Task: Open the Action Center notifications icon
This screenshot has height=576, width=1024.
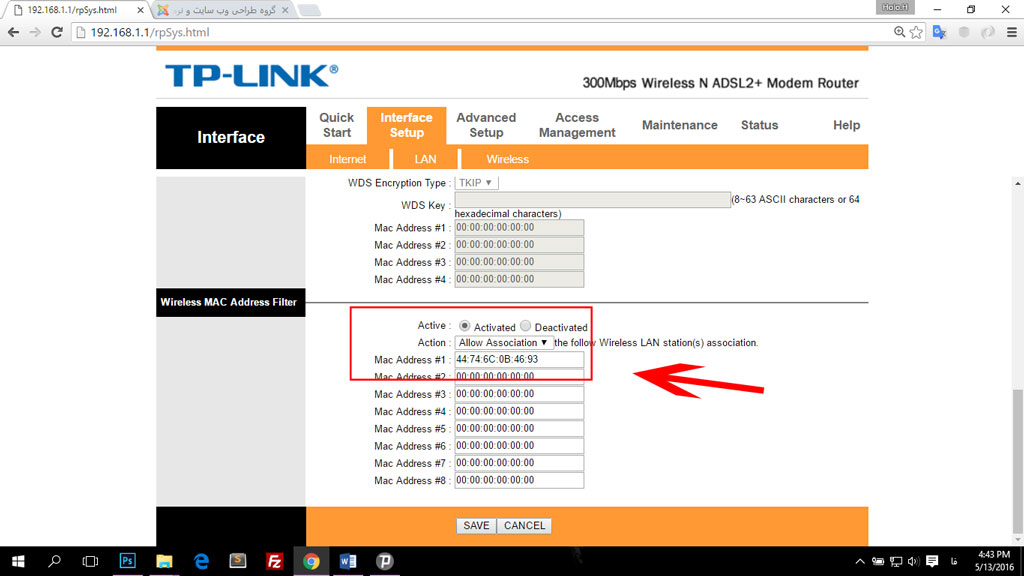Action: [x=932, y=562]
